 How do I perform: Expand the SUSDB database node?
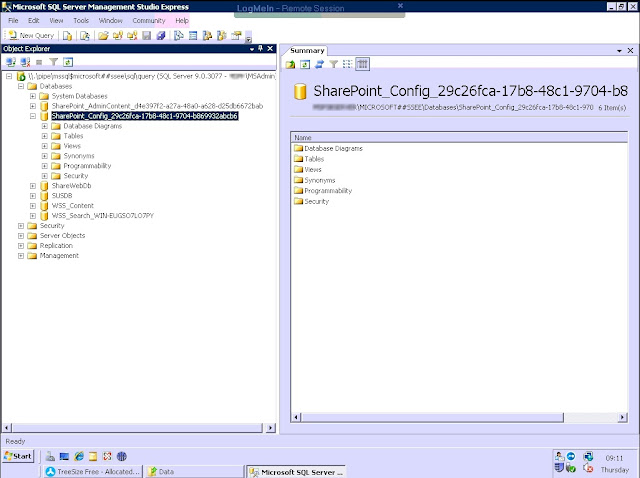[x=33, y=196]
